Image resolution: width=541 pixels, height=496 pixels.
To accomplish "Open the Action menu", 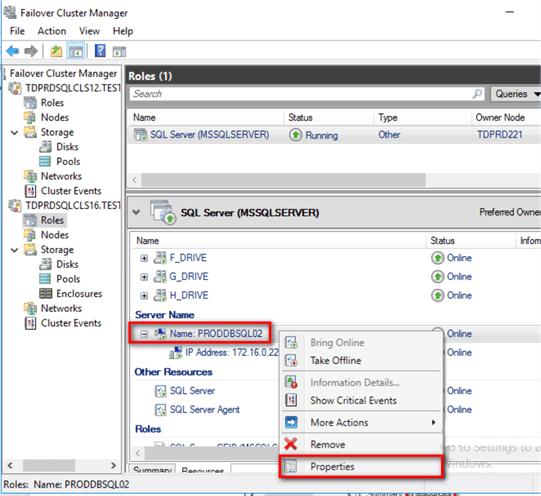I will pos(52,31).
